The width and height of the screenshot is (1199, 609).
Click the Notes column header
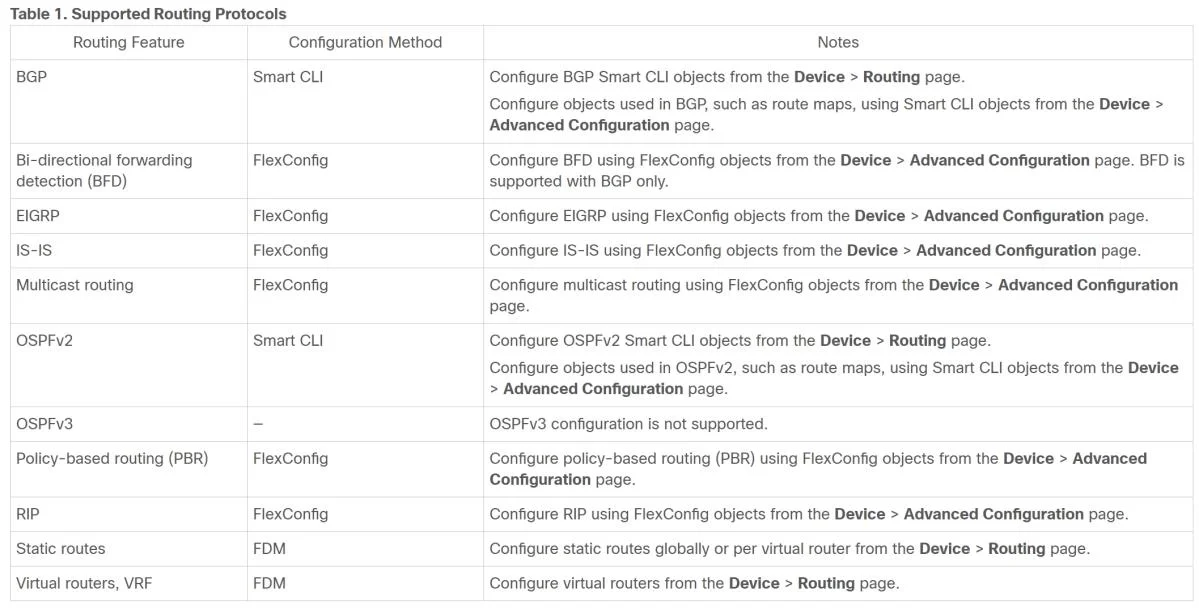(x=838, y=43)
